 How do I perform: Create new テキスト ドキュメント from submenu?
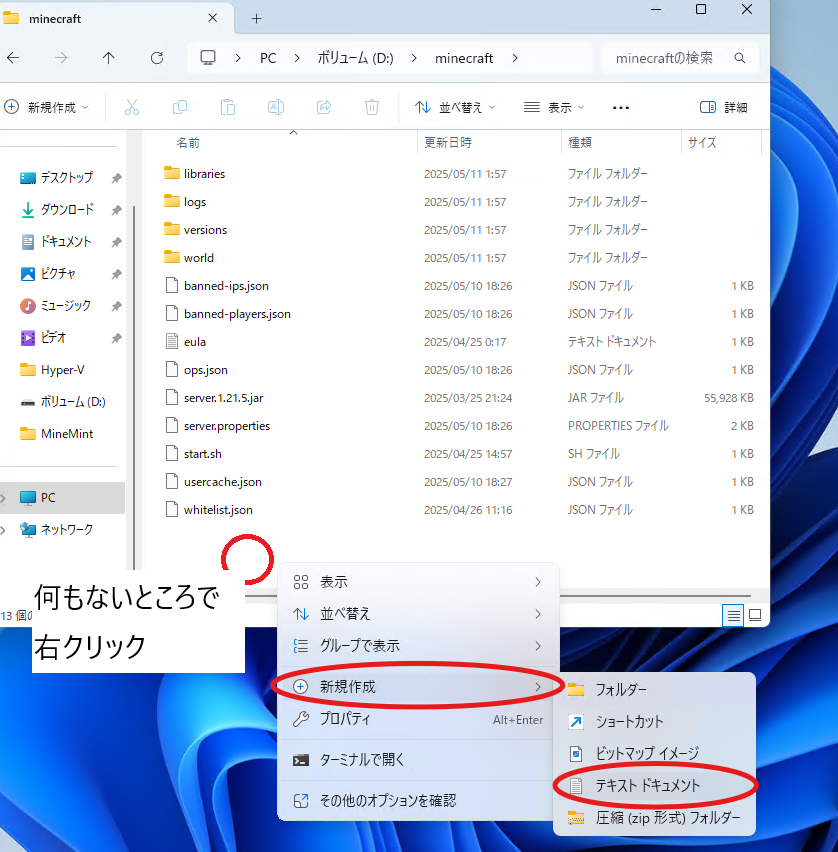tap(654, 786)
